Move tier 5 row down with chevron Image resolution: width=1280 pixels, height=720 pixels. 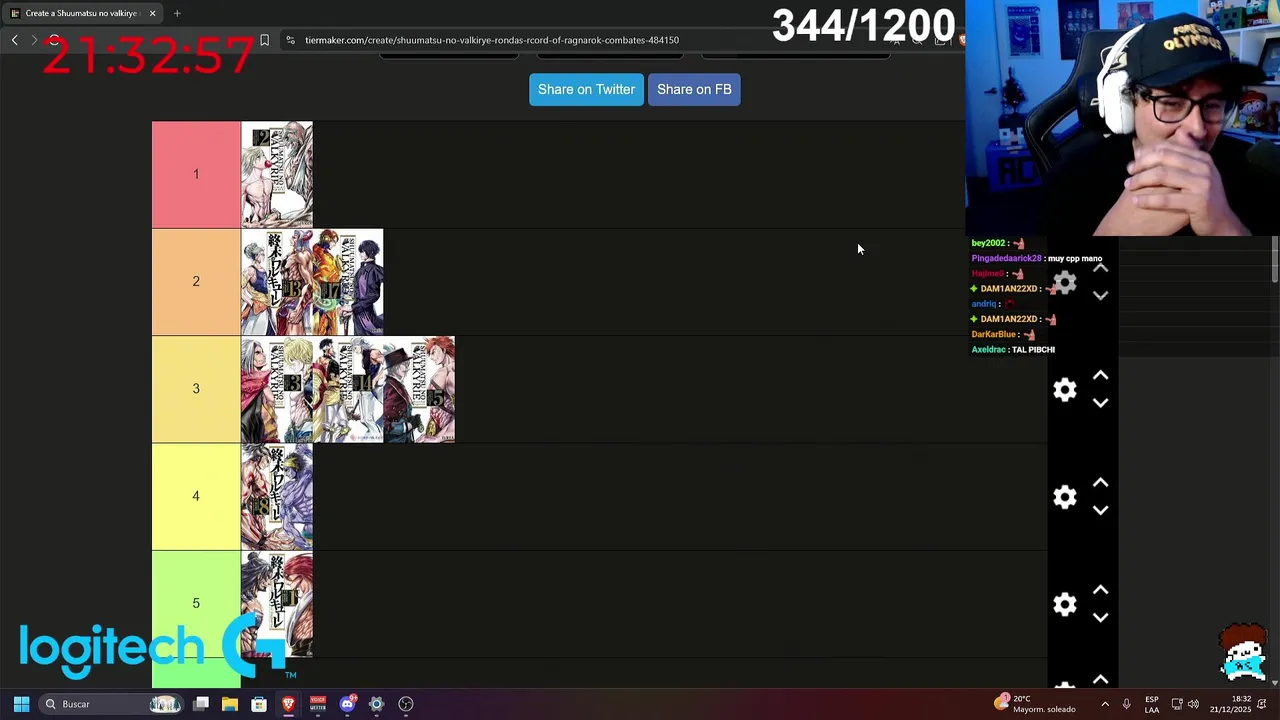[1100, 618]
